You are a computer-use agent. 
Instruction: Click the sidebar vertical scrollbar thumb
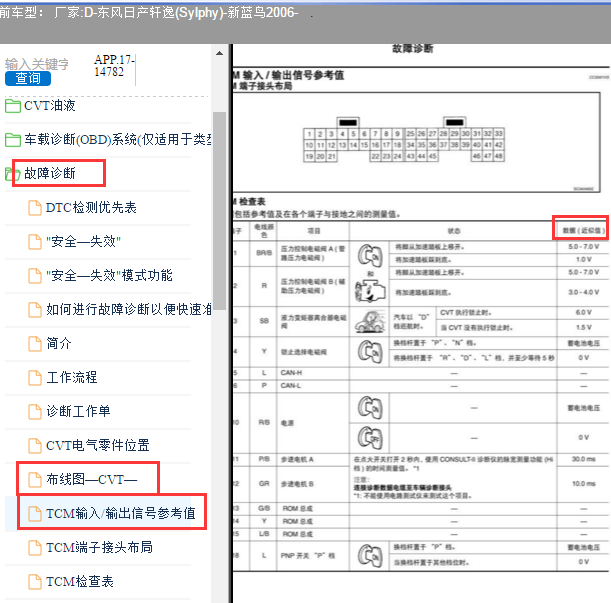[219, 210]
